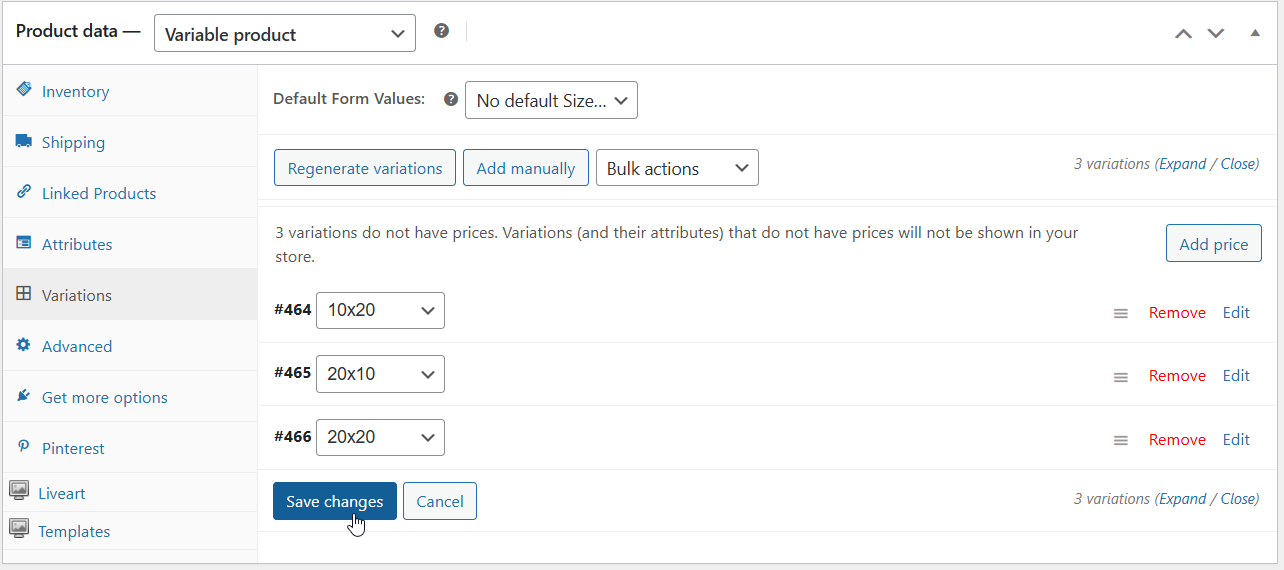The image size is (1284, 570).
Task: Edit variation #466
Action: 1236,439
